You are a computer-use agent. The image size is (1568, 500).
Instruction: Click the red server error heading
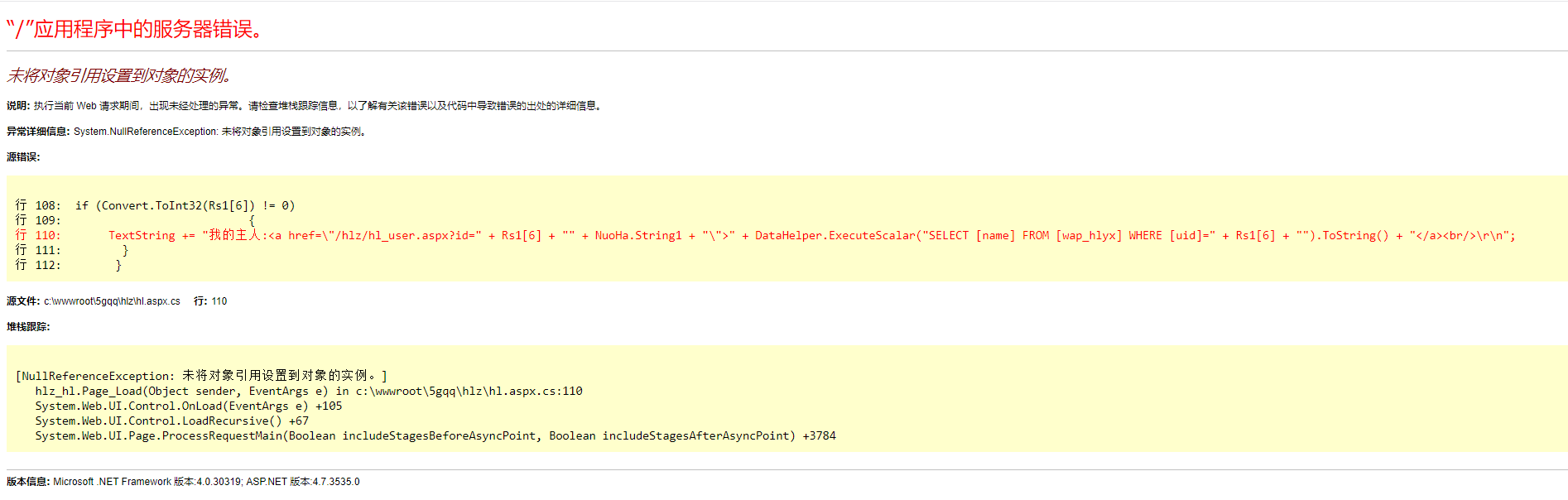coord(136,30)
